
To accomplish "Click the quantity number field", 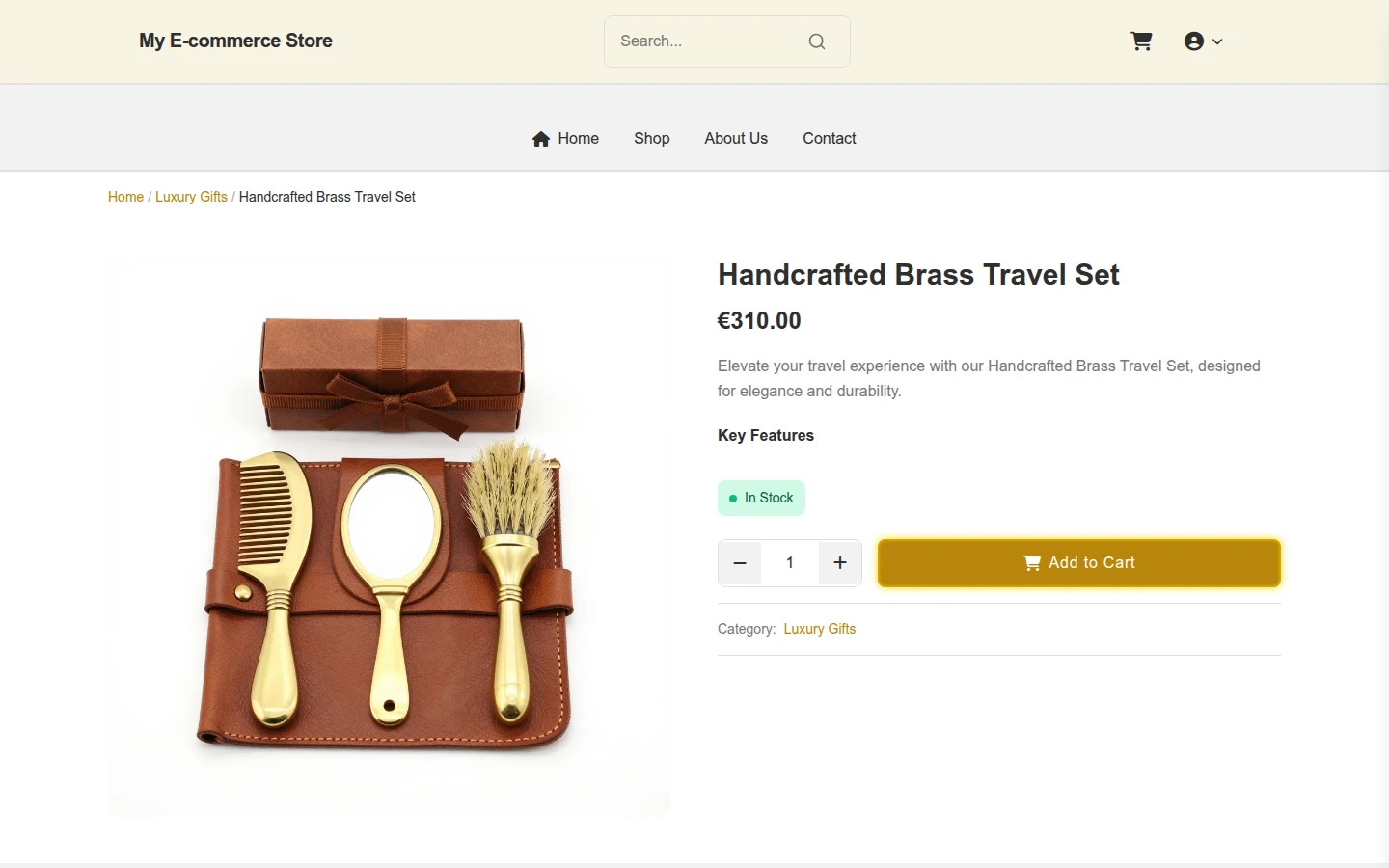I will (790, 563).
